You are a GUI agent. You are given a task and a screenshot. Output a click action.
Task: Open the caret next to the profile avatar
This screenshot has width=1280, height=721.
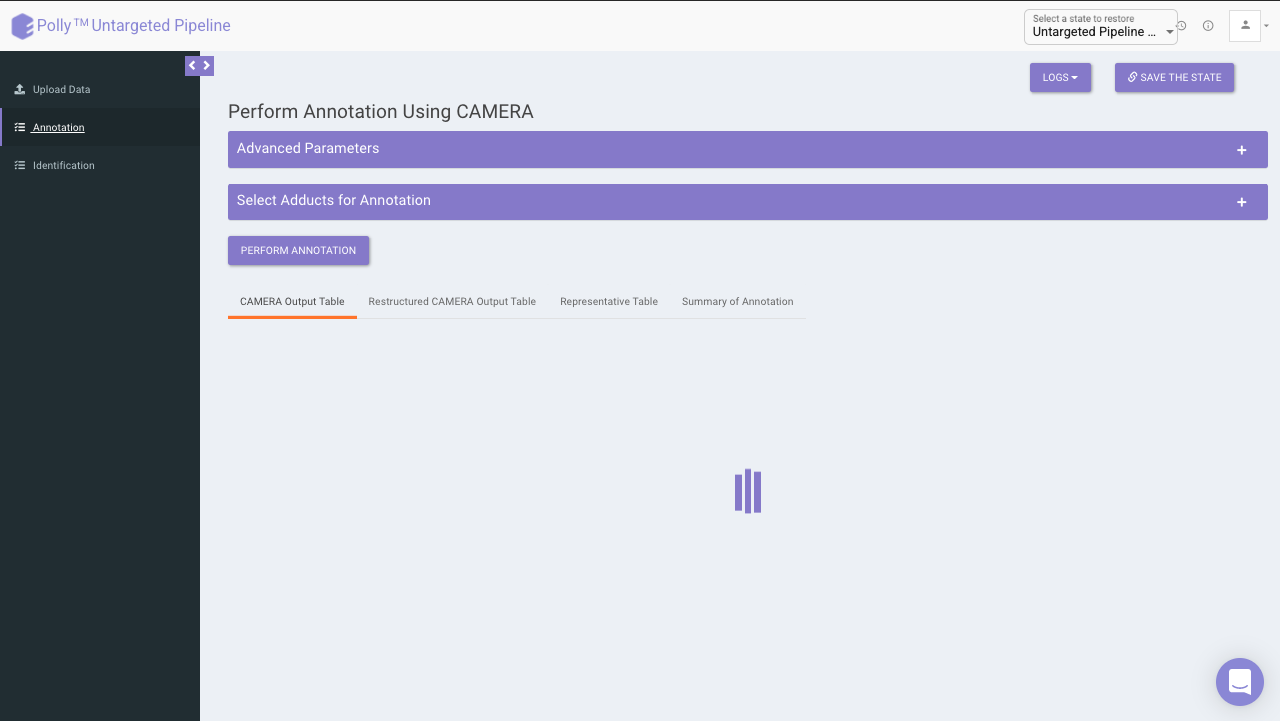pos(1266,27)
